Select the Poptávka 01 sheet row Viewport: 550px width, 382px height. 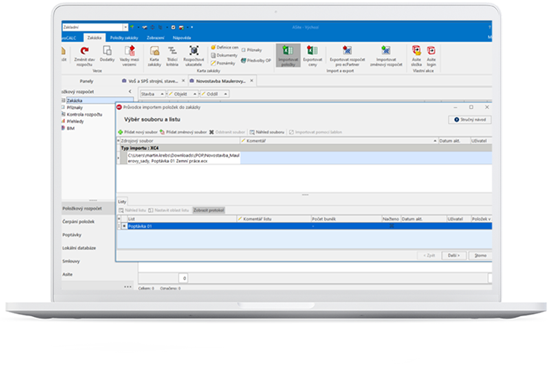[304, 227]
